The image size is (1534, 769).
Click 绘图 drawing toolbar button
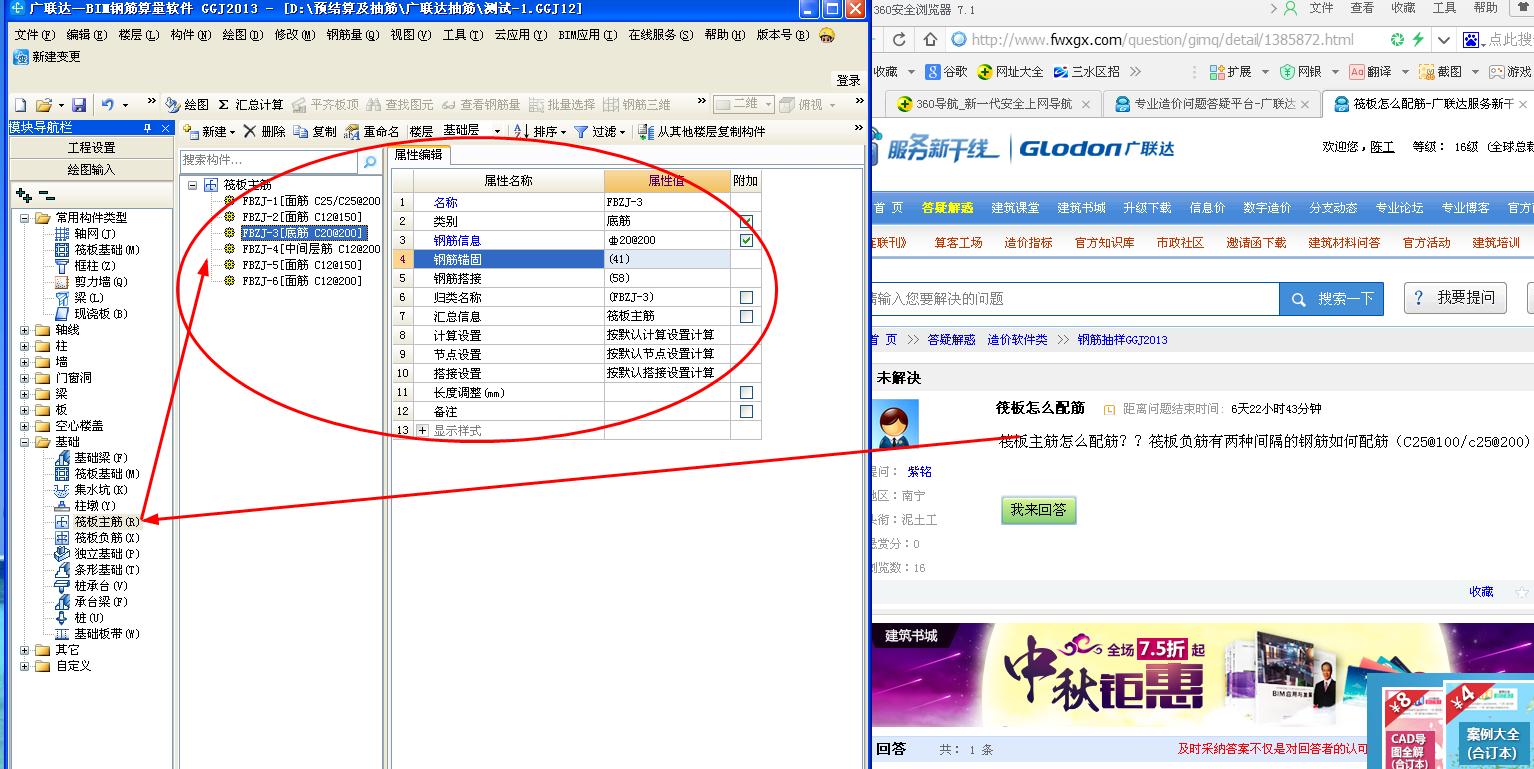click(x=187, y=105)
